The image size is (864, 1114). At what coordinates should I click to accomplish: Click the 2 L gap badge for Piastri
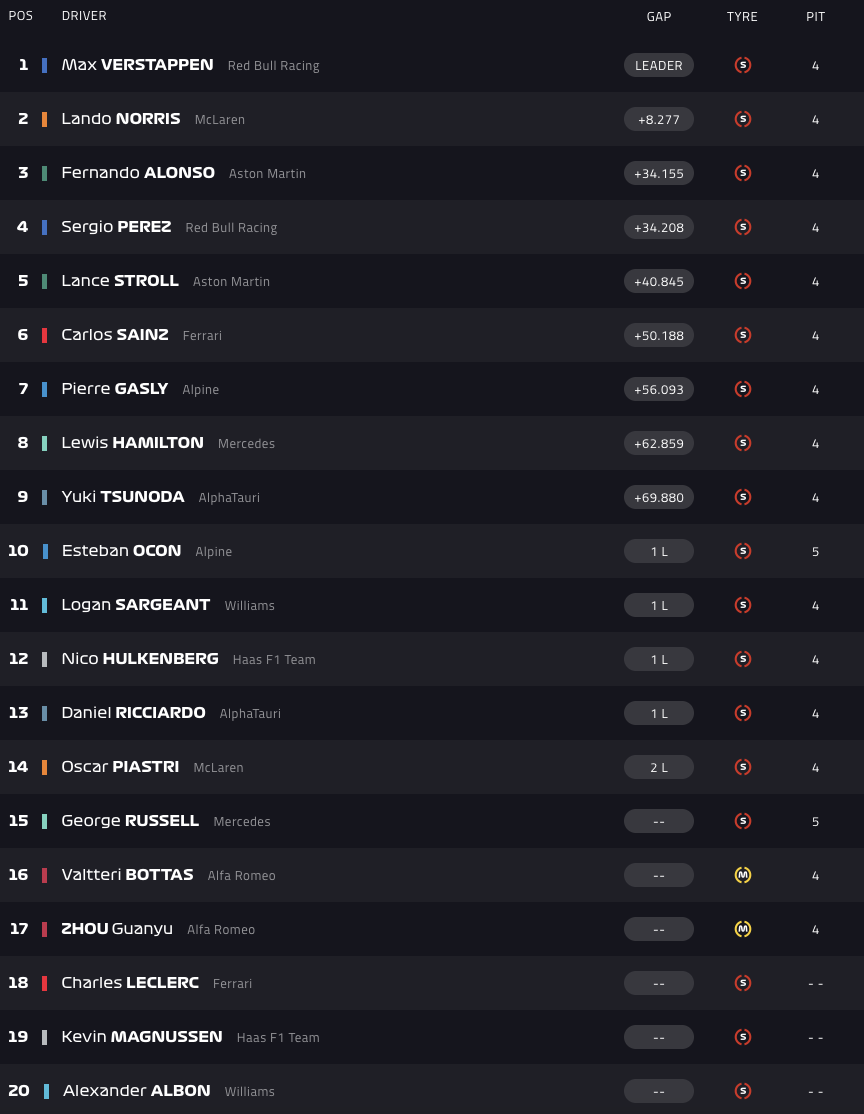pyautogui.click(x=659, y=767)
